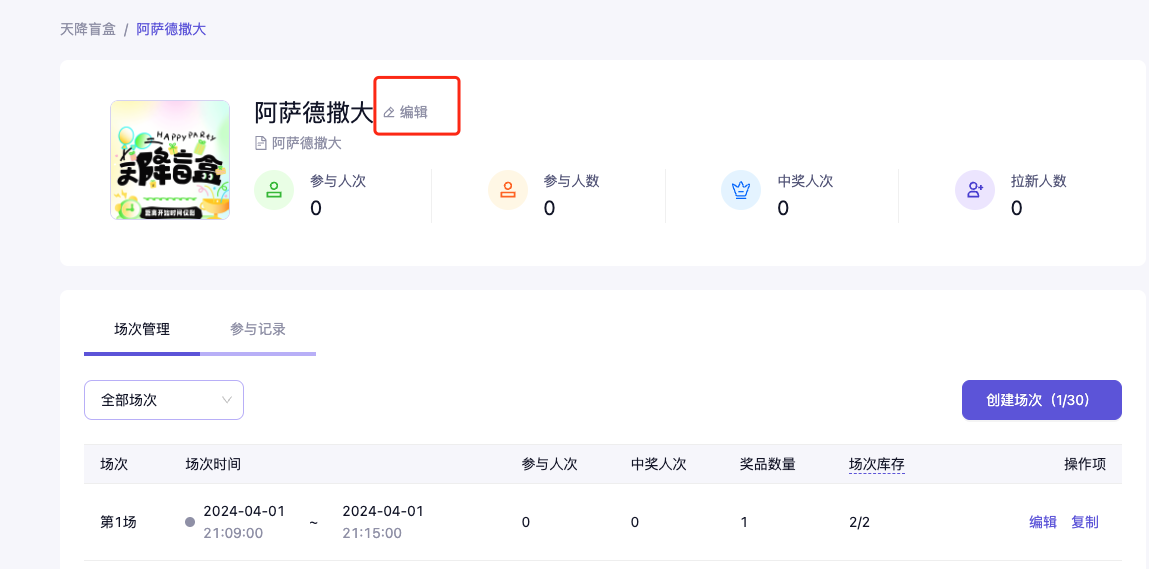This screenshot has height=569, width=1149.
Task: Click the orange 参与人数 stat icon
Action: [x=508, y=189]
